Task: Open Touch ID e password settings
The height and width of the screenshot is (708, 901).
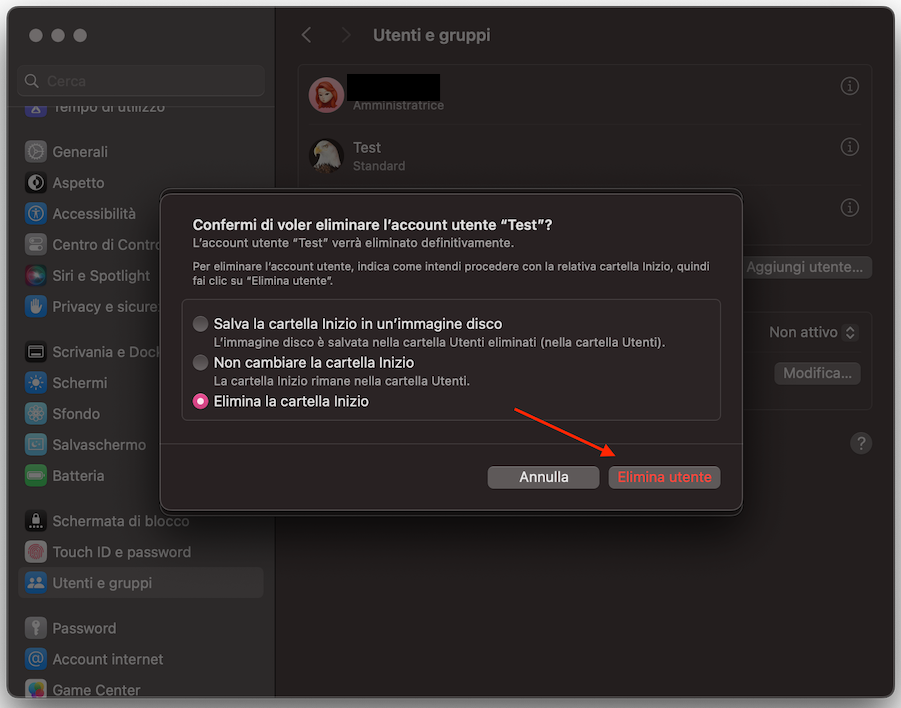Action: (35, 551)
